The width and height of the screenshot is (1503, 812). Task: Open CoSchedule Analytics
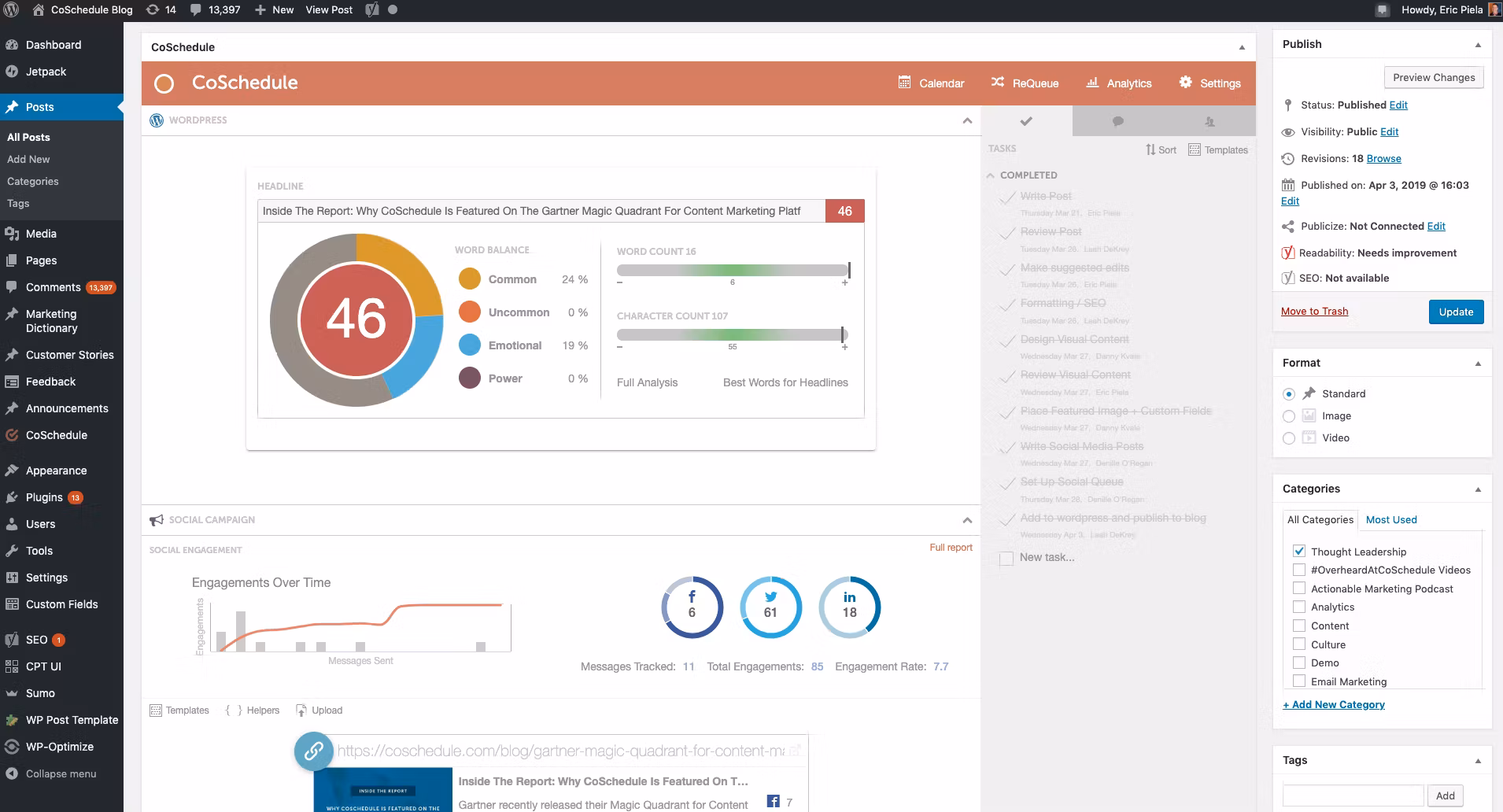click(1128, 83)
